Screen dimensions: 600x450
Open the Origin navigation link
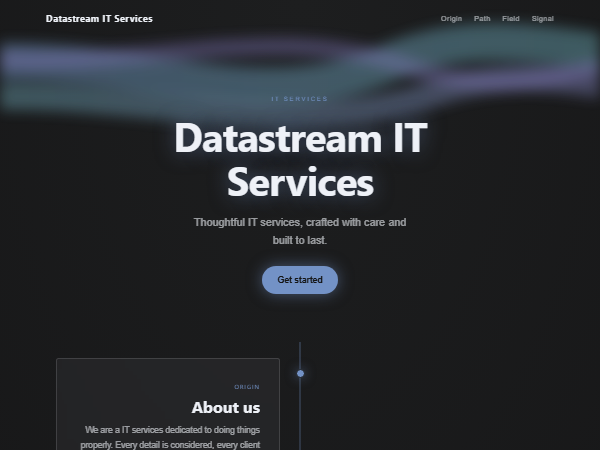point(451,19)
